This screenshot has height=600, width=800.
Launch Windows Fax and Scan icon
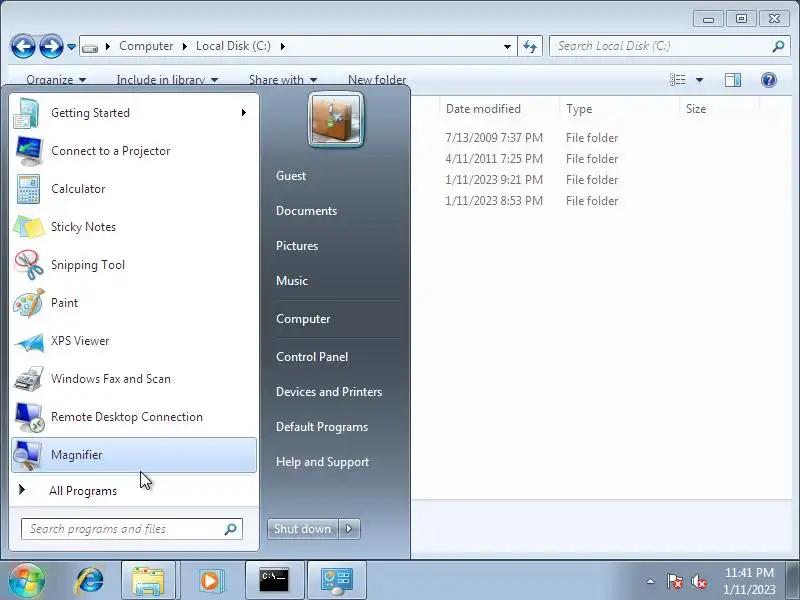tap(29, 379)
